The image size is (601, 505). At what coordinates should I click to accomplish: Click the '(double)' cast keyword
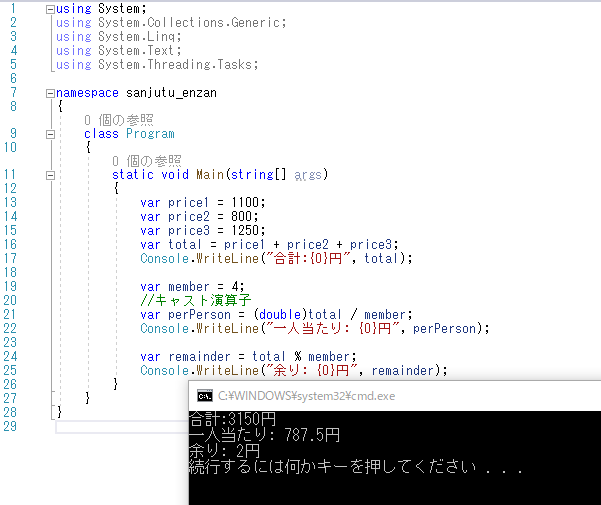[280, 315]
